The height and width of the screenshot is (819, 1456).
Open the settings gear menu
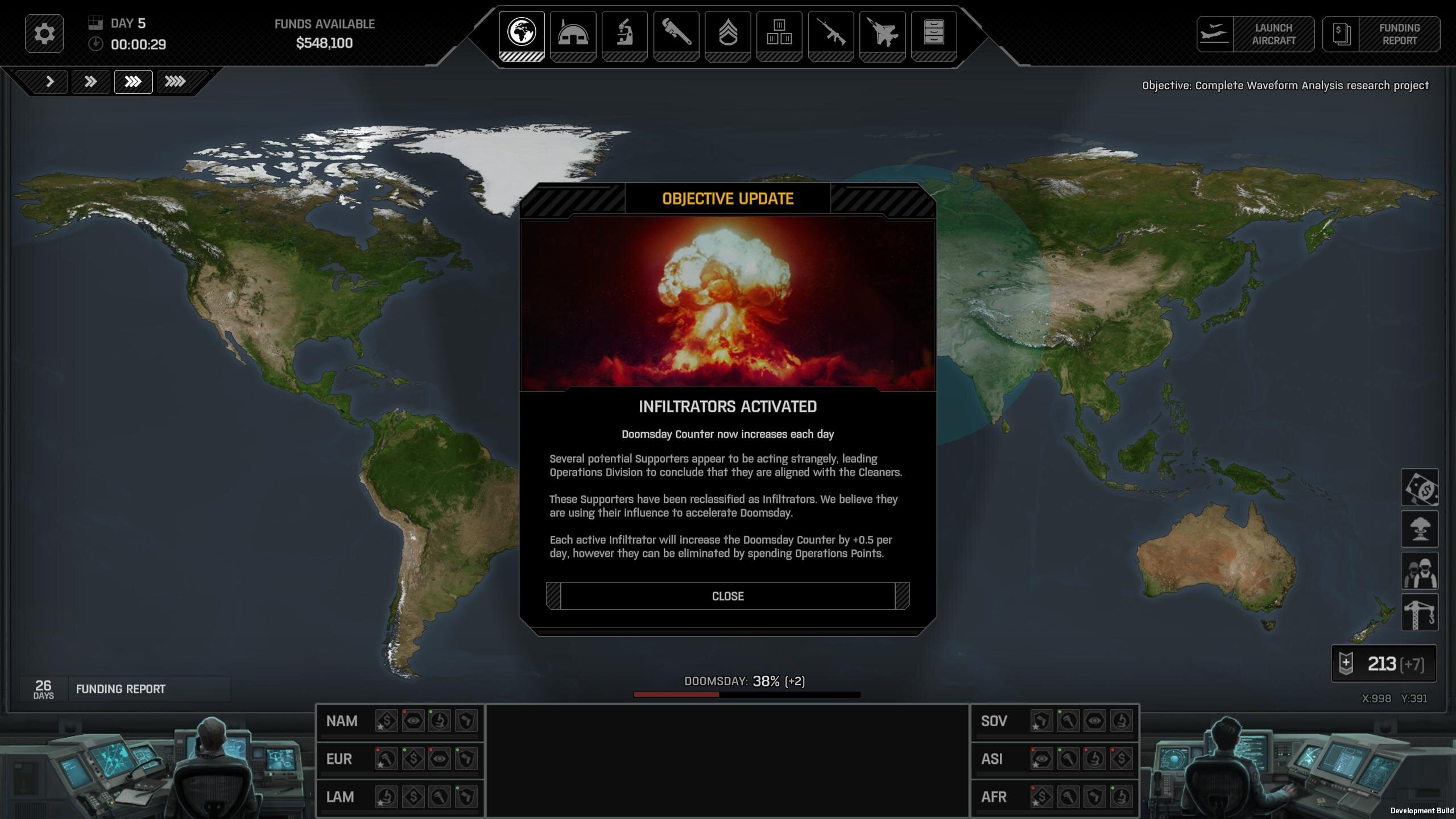tap(44, 34)
